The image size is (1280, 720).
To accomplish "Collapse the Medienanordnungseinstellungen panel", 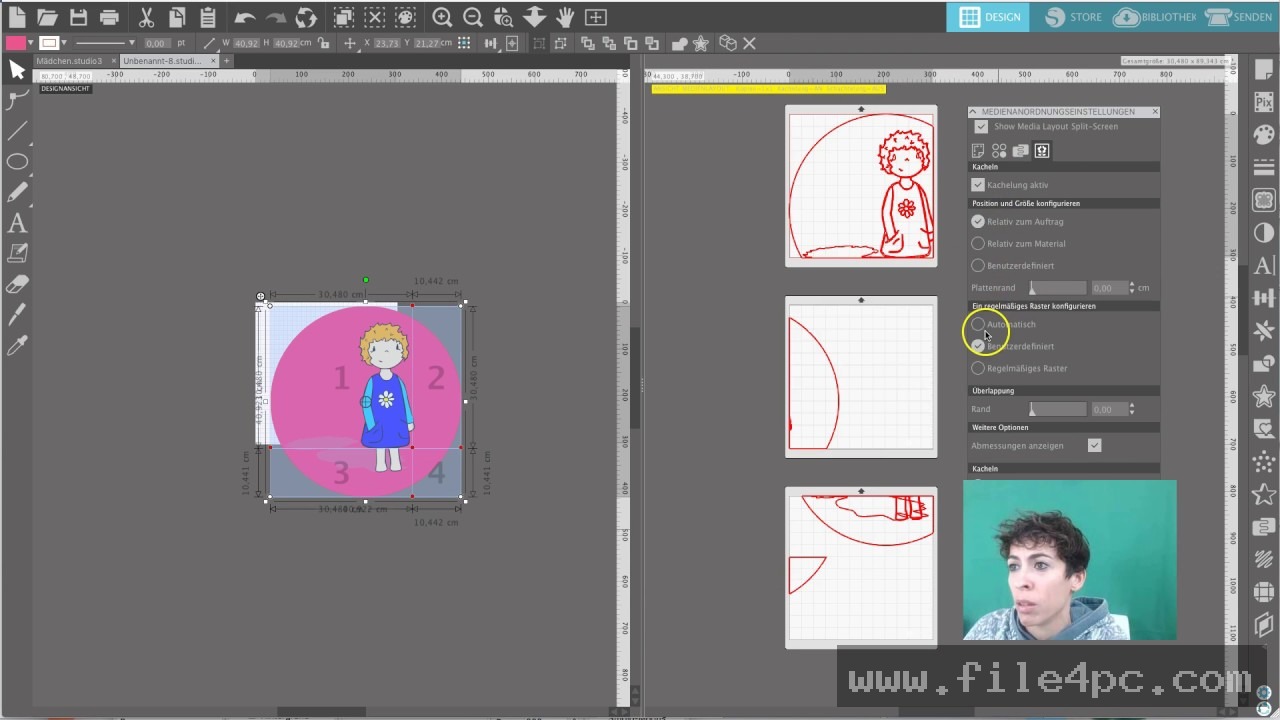I will pyautogui.click(x=973, y=112).
